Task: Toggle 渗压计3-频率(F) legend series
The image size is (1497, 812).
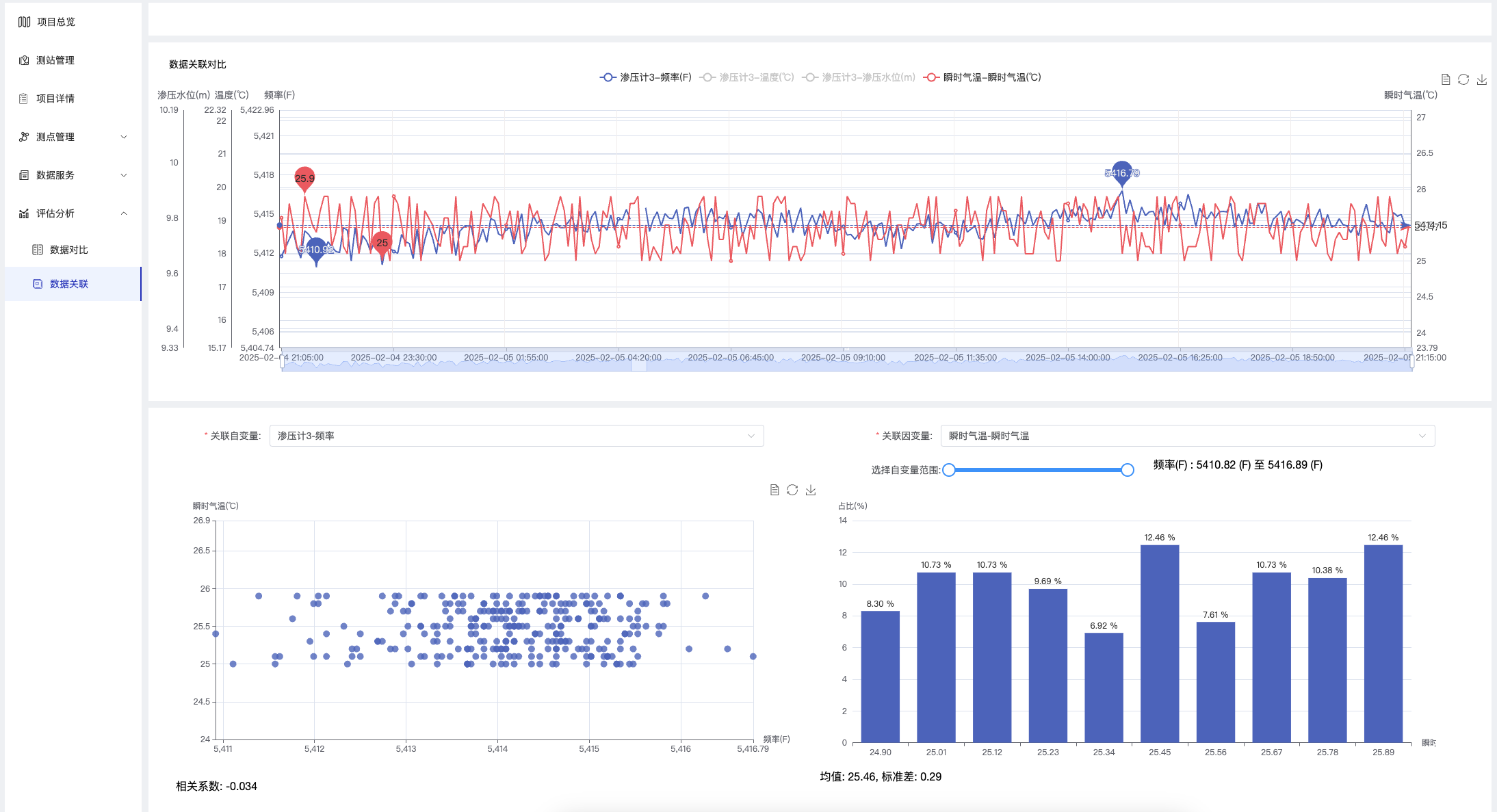Action: click(x=645, y=77)
